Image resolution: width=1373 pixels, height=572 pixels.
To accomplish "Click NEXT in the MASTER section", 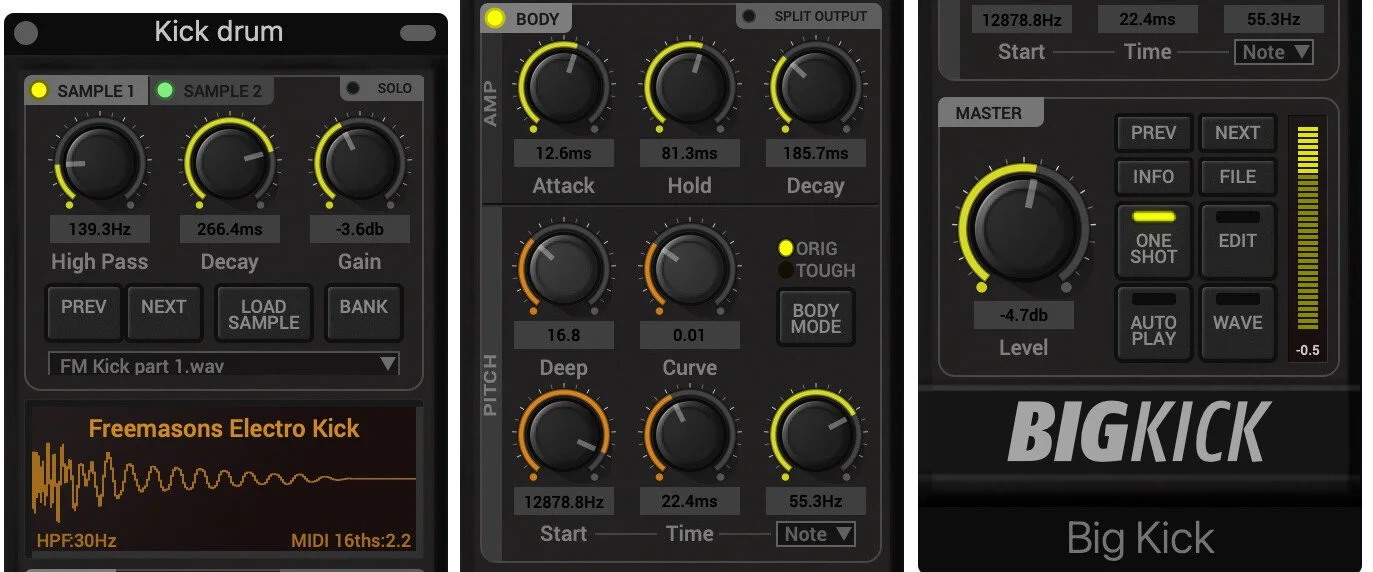I will click(1237, 132).
